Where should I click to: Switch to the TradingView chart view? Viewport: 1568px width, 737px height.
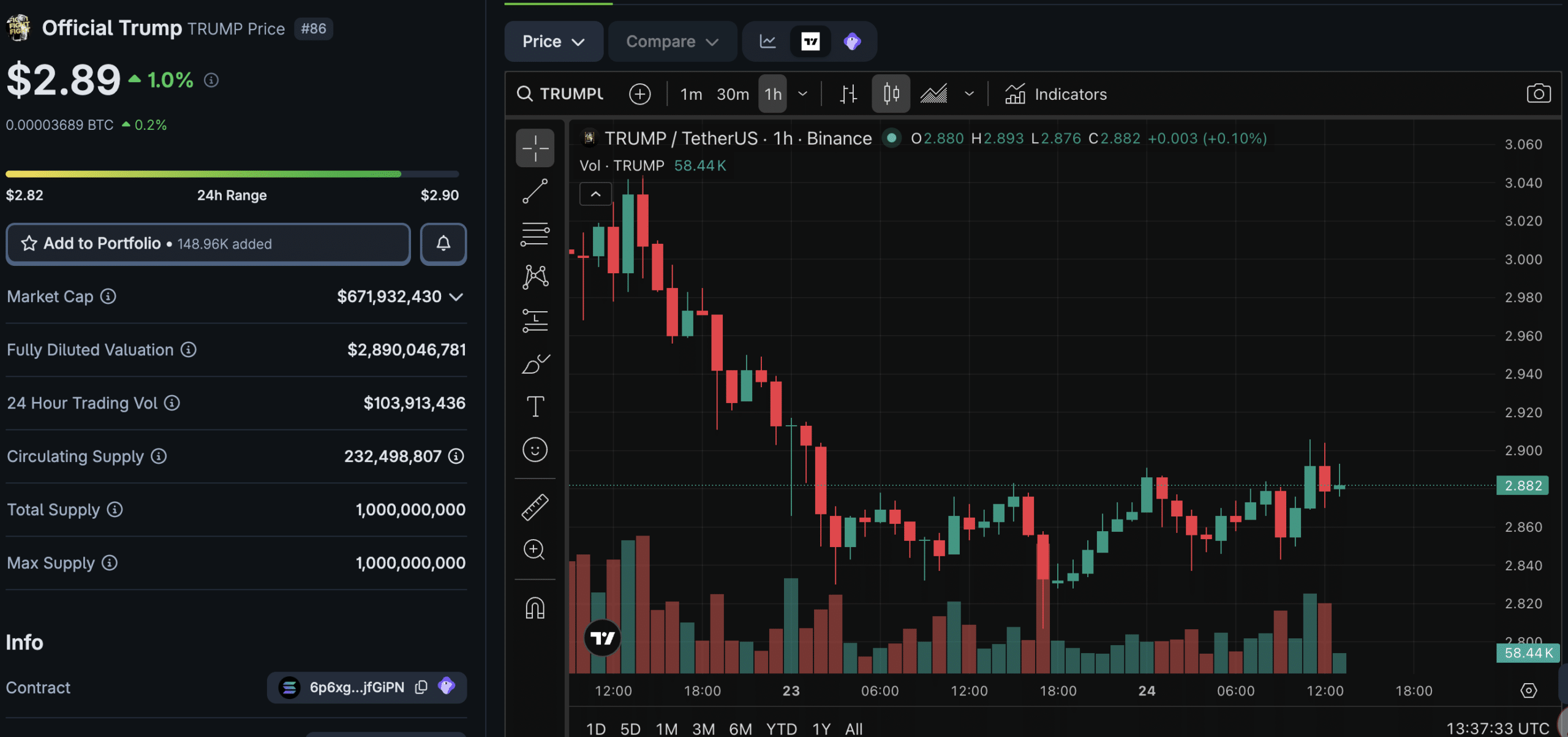point(810,41)
